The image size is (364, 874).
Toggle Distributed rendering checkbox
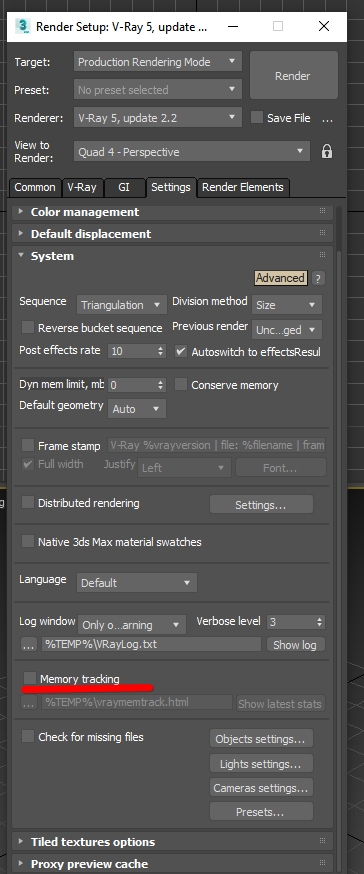[27, 503]
